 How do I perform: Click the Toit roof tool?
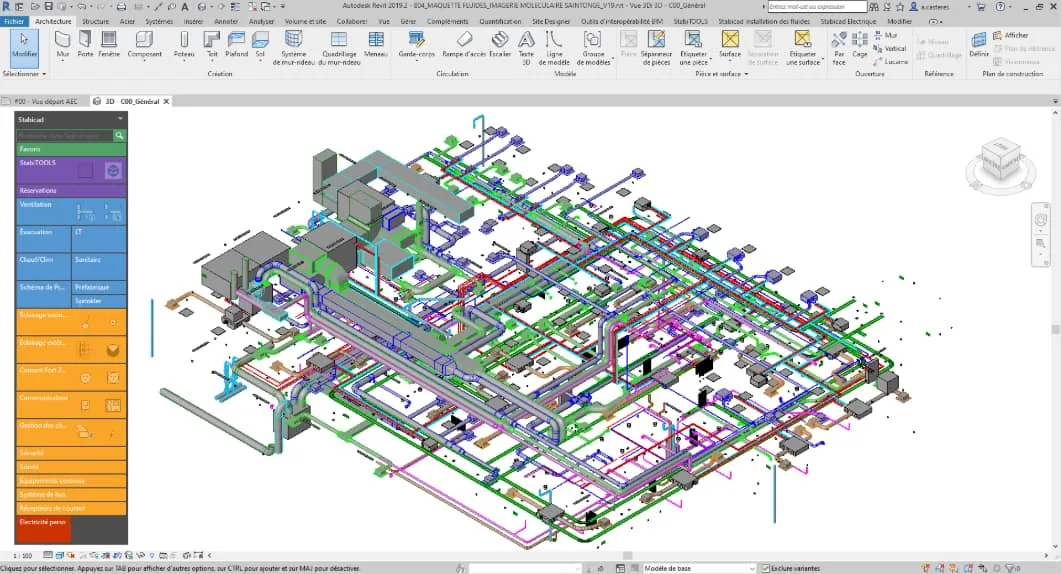point(212,45)
